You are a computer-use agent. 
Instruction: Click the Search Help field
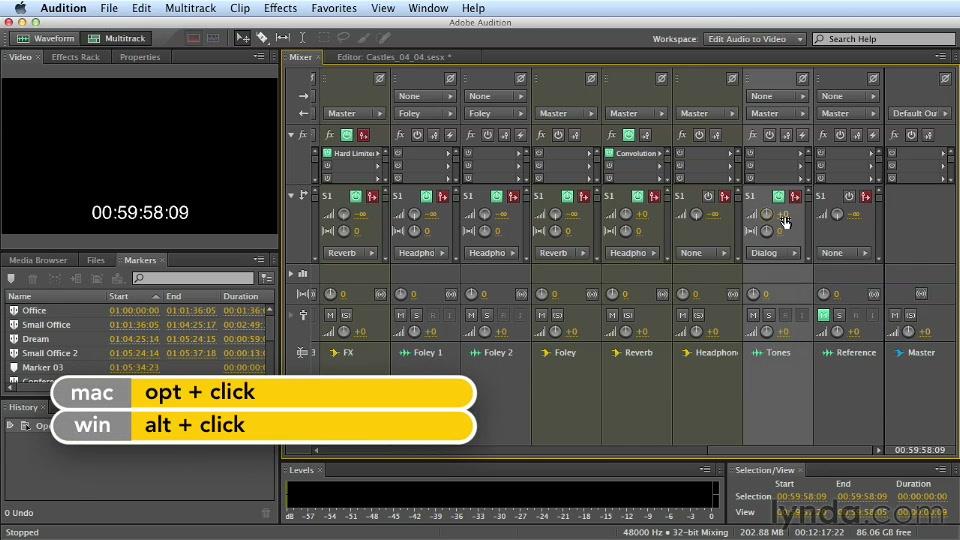[x=883, y=39]
